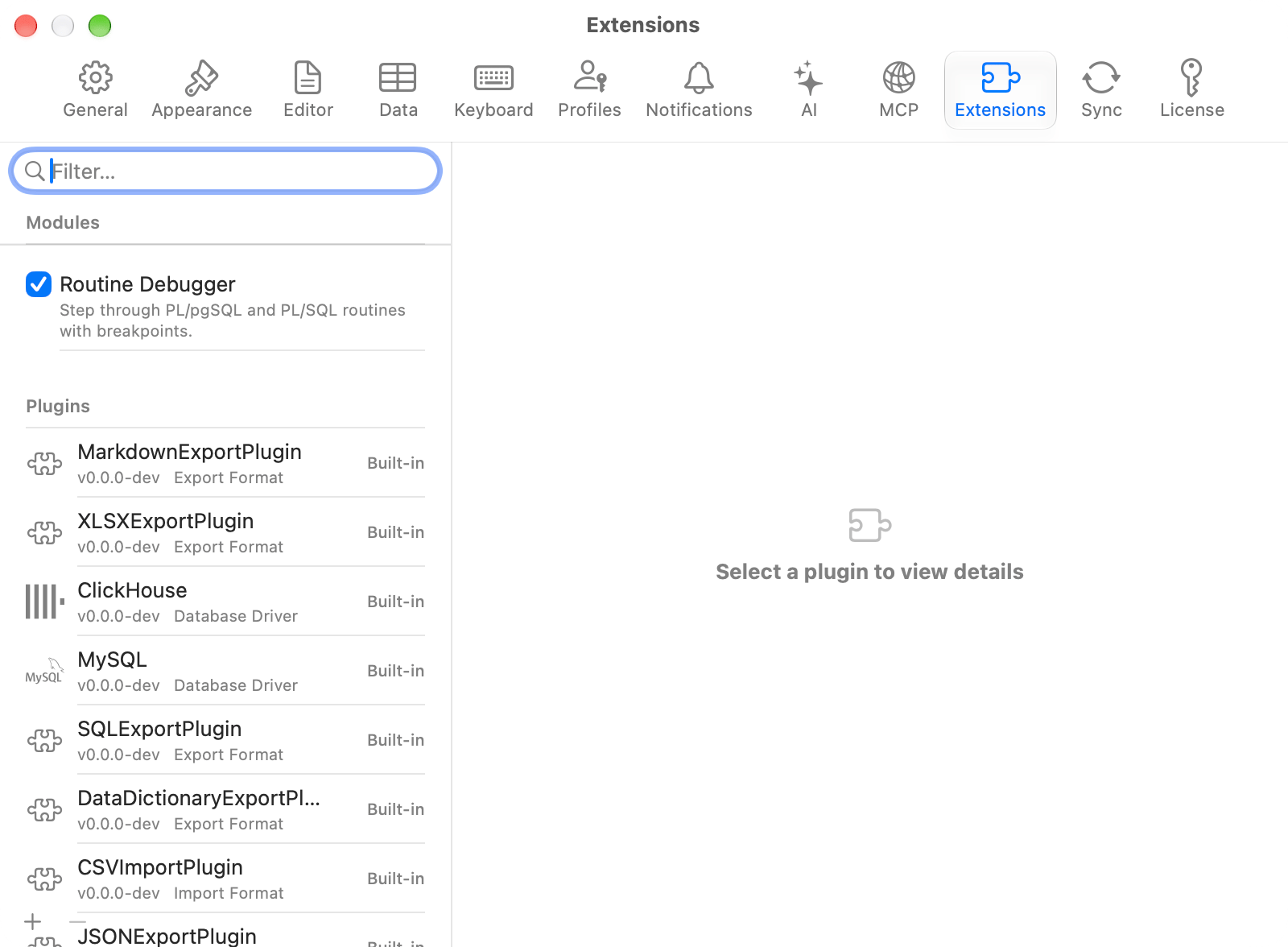Switch to the Appearance tab label

pyautogui.click(x=201, y=110)
